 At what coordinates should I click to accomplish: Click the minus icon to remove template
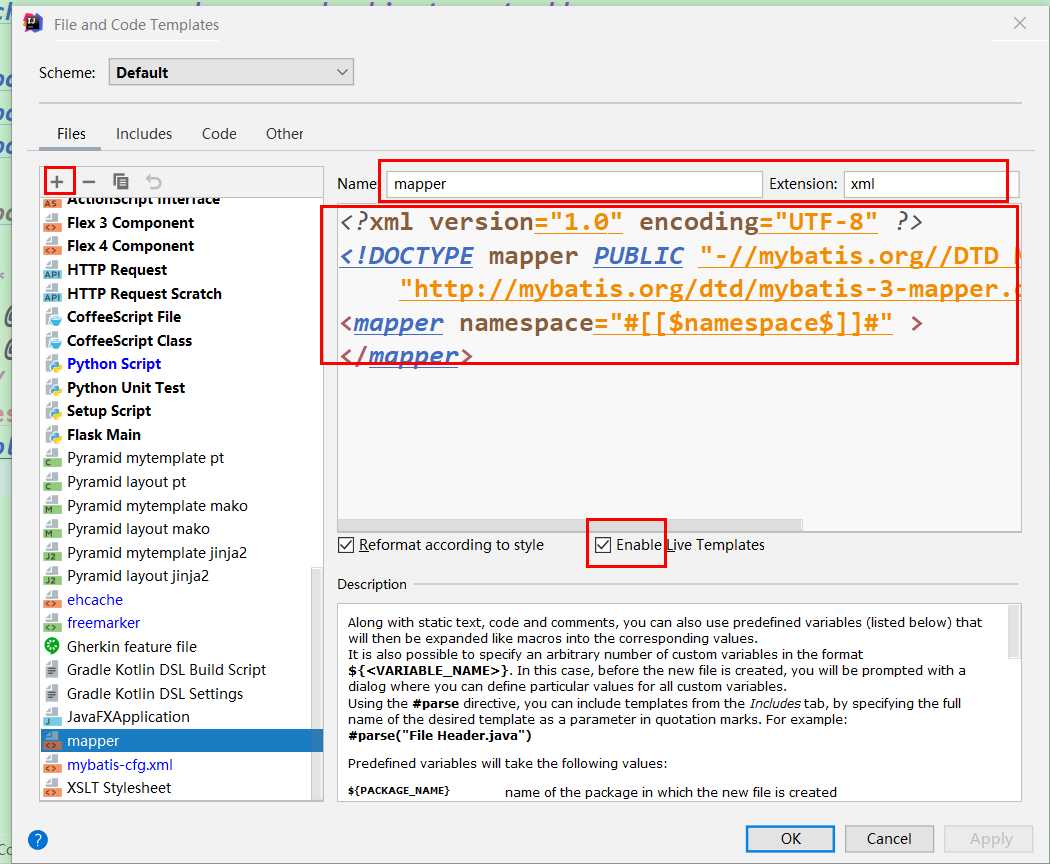[x=89, y=181]
